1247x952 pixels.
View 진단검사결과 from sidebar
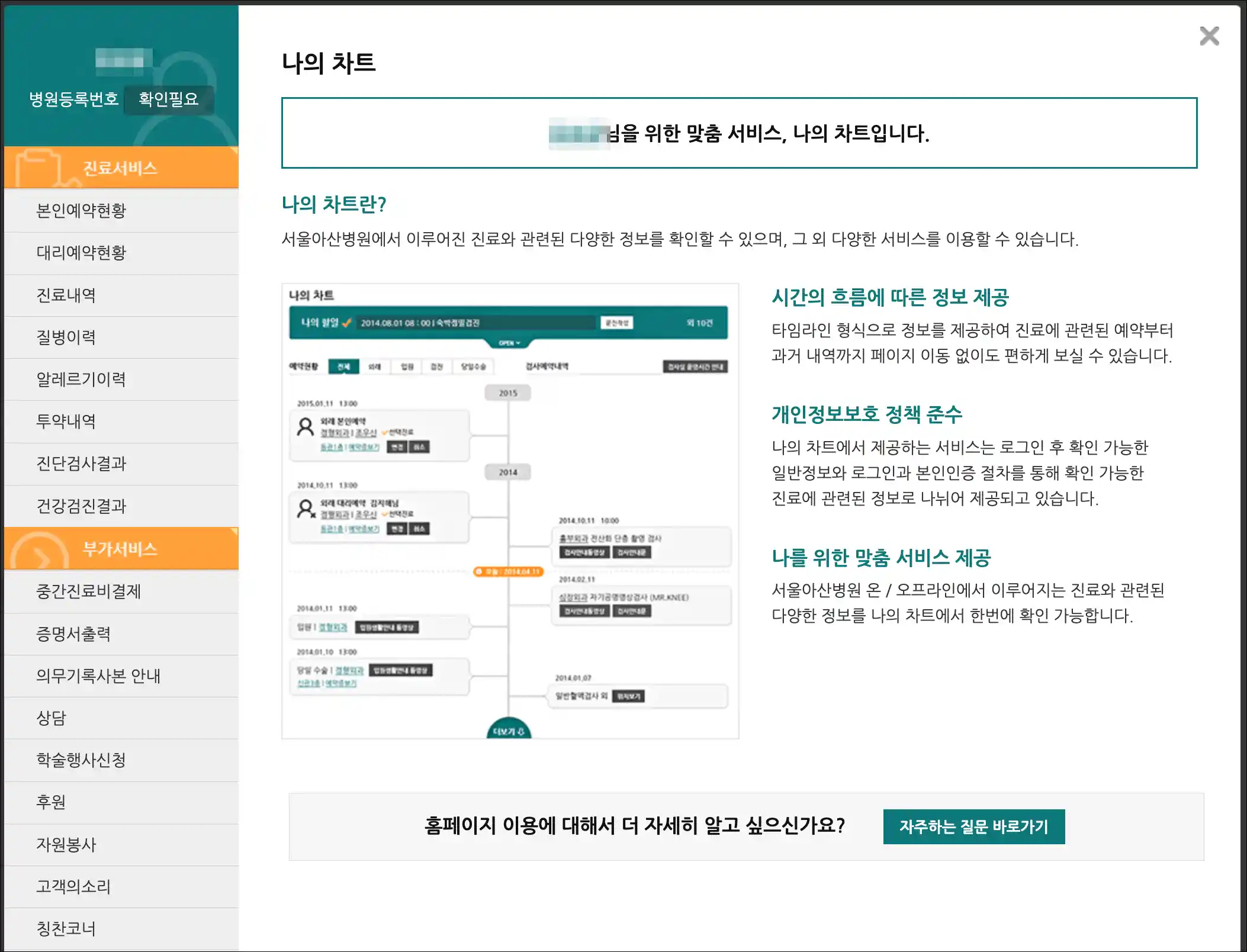(x=121, y=464)
